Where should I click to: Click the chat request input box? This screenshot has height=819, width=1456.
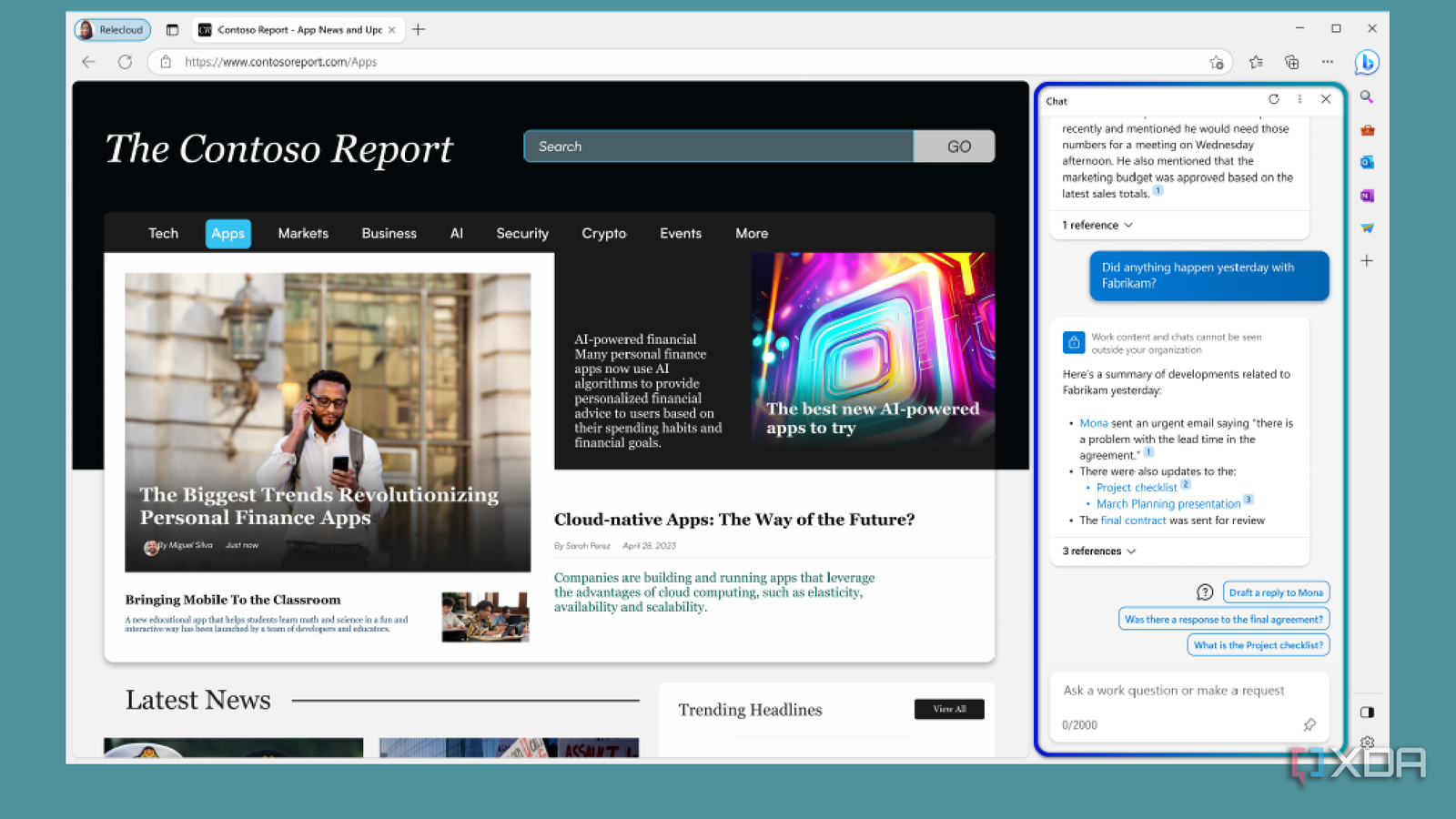point(1189,707)
